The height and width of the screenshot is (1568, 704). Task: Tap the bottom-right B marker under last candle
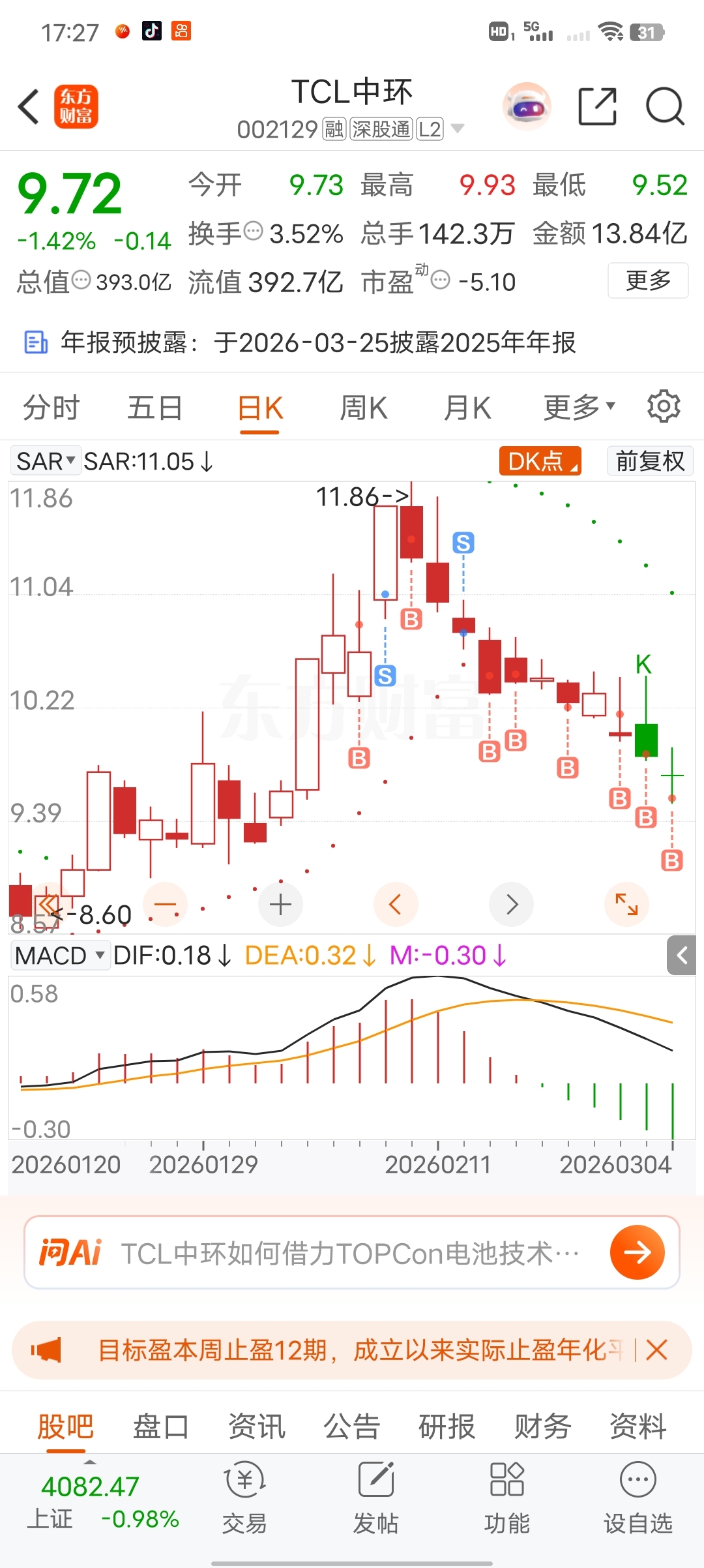[672, 860]
